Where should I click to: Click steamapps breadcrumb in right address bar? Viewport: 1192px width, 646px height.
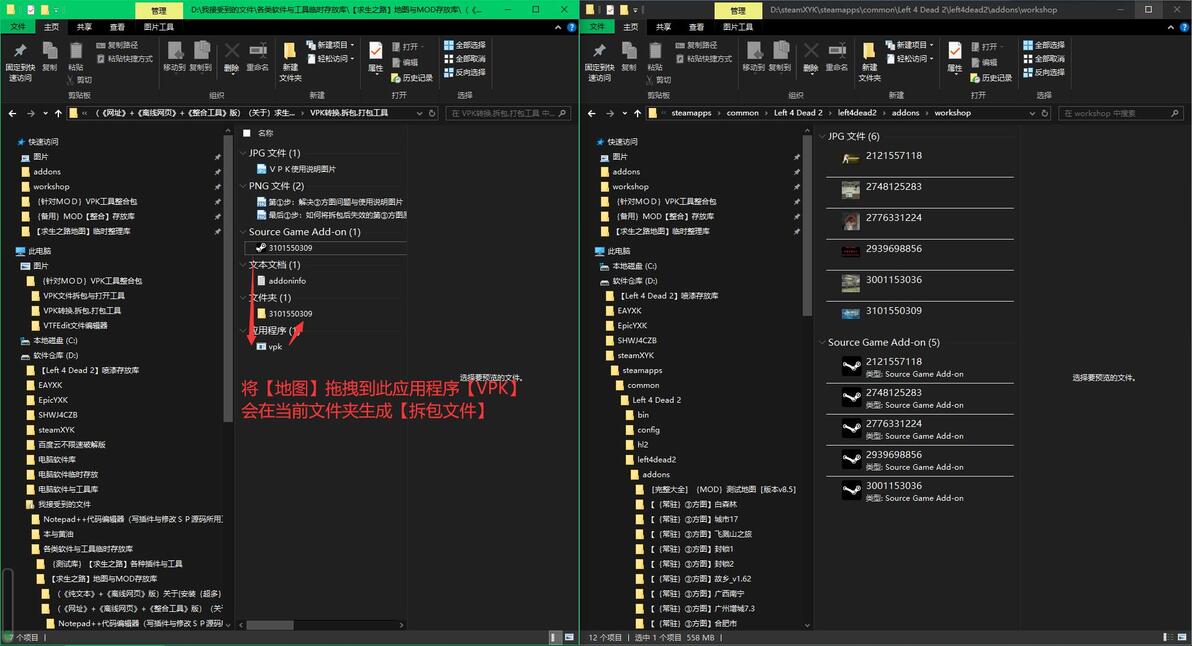coord(691,113)
